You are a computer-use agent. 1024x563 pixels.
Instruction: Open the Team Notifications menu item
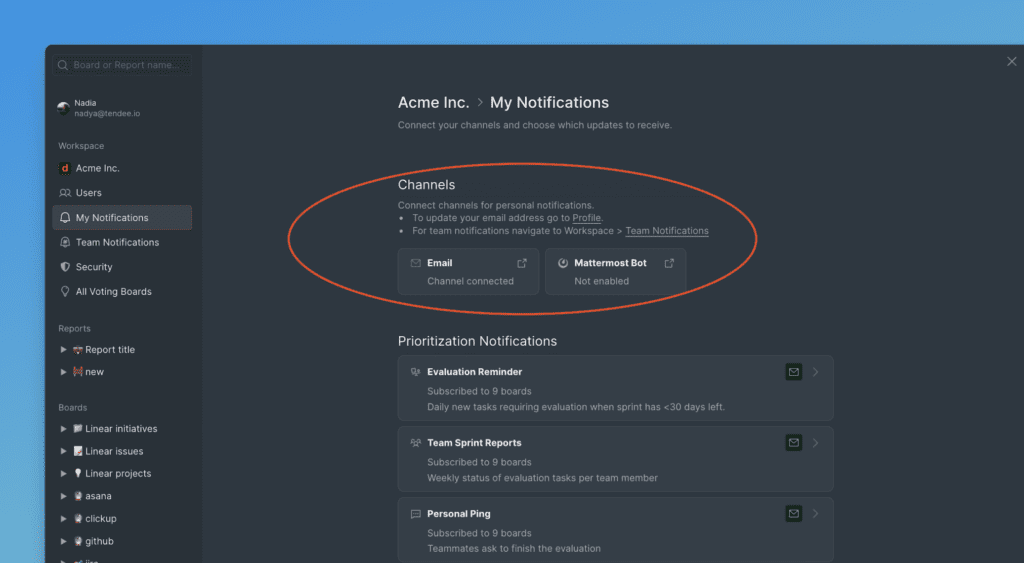pyautogui.click(x=117, y=242)
